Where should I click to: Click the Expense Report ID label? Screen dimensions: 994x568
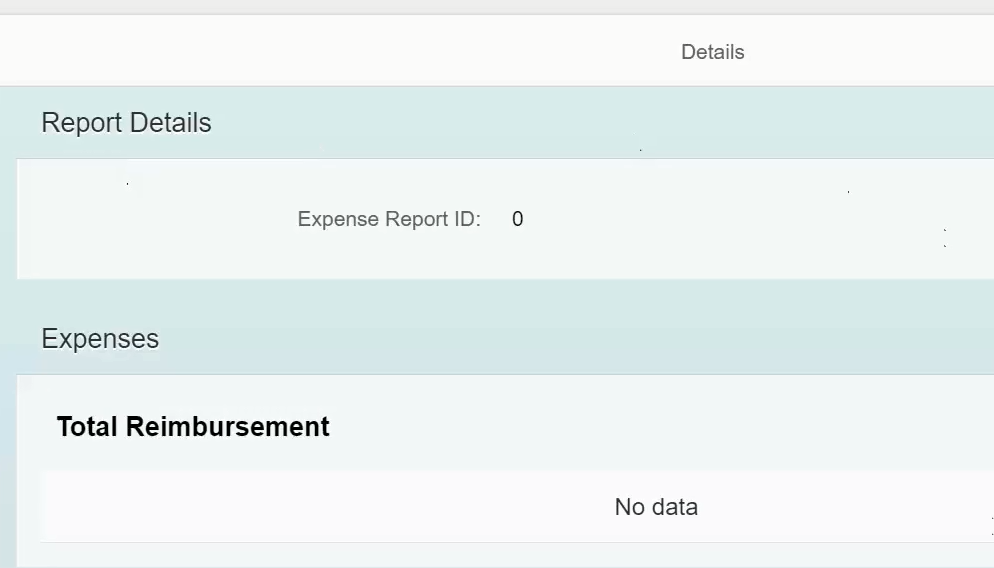pos(389,219)
